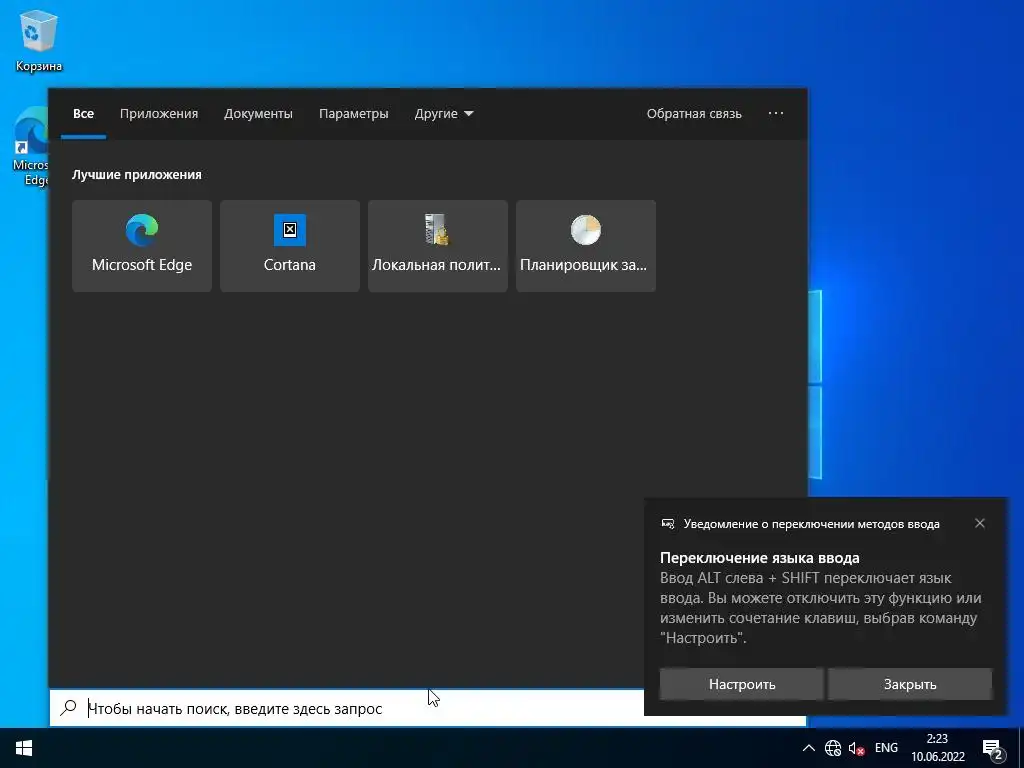Click into the search query field
The width and height of the screenshot is (1024, 768).
pyautogui.click(x=428, y=709)
